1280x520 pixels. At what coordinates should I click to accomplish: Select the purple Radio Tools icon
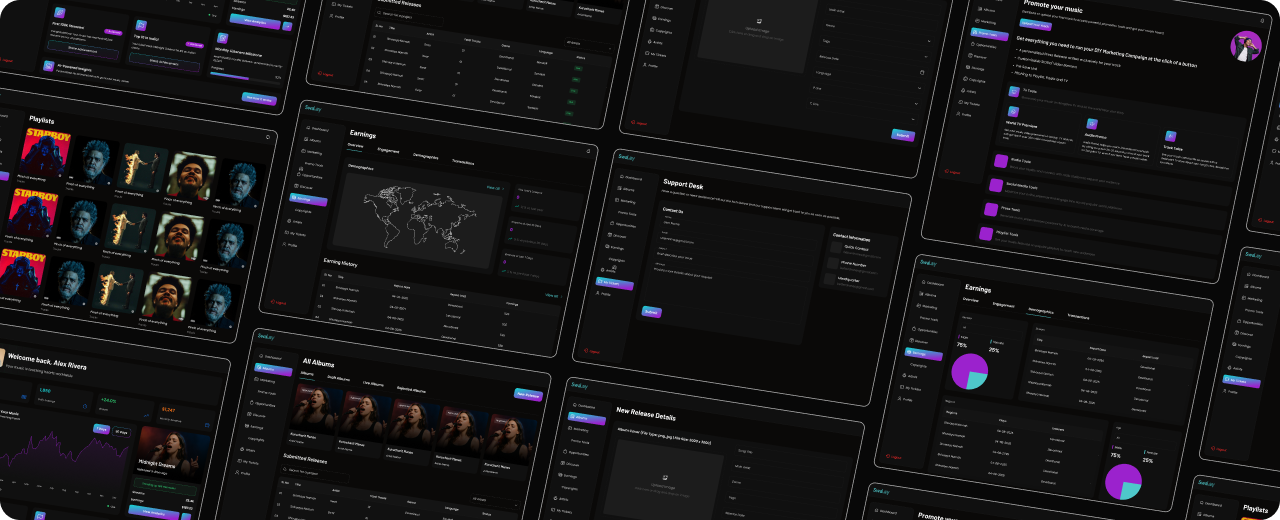999,161
